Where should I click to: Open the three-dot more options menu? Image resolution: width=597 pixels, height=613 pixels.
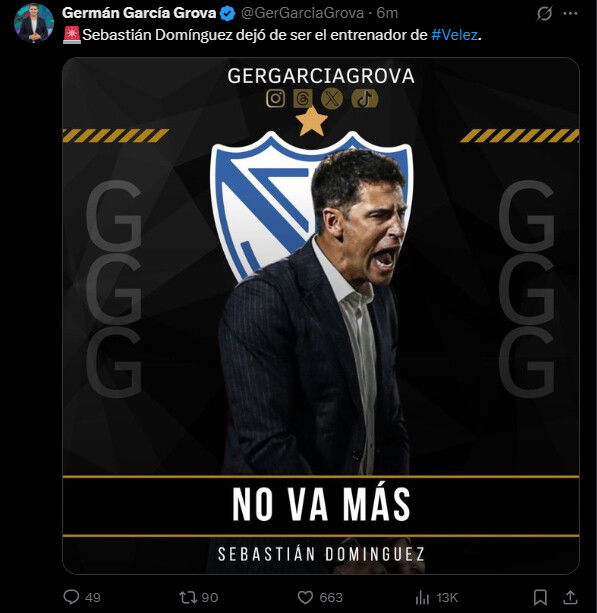click(570, 14)
